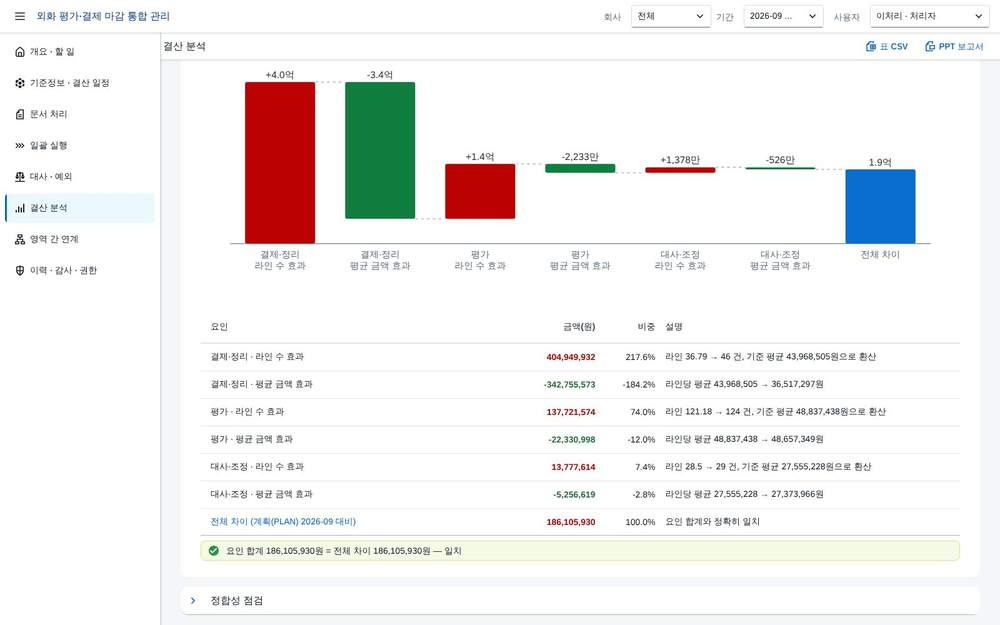Select the 결제·정리 · 평균 금액 효과 row
The image size is (1000, 625).
click(580, 385)
